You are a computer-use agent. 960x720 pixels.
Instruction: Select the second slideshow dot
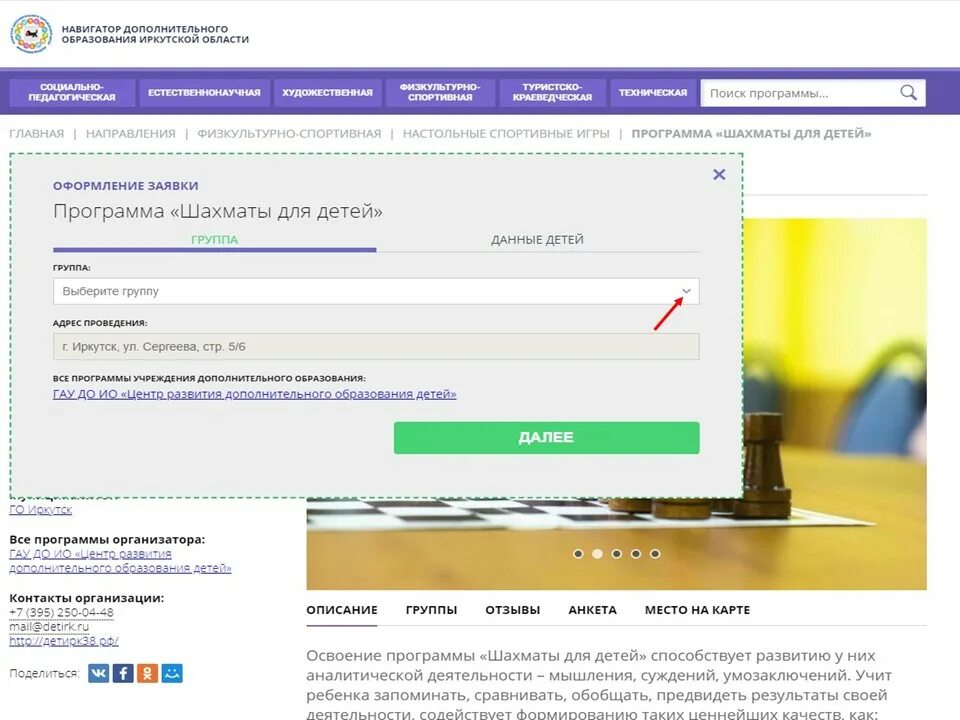click(x=598, y=553)
